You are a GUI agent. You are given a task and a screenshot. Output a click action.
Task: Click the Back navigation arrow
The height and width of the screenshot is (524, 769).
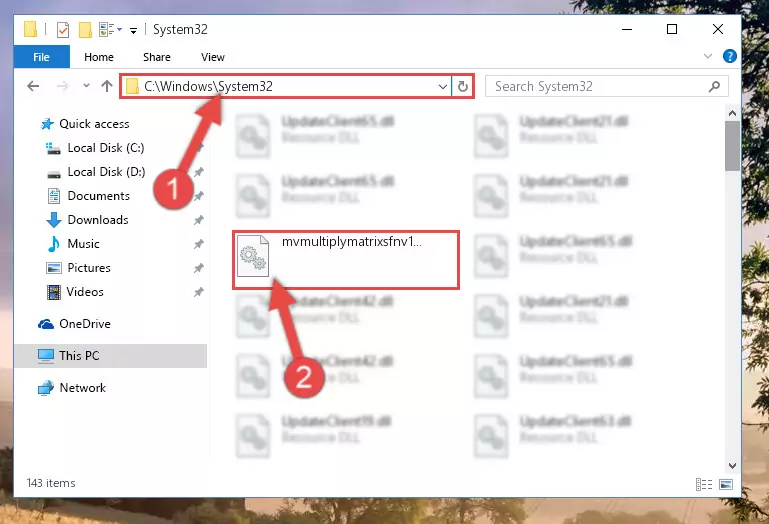pyautogui.click(x=33, y=86)
